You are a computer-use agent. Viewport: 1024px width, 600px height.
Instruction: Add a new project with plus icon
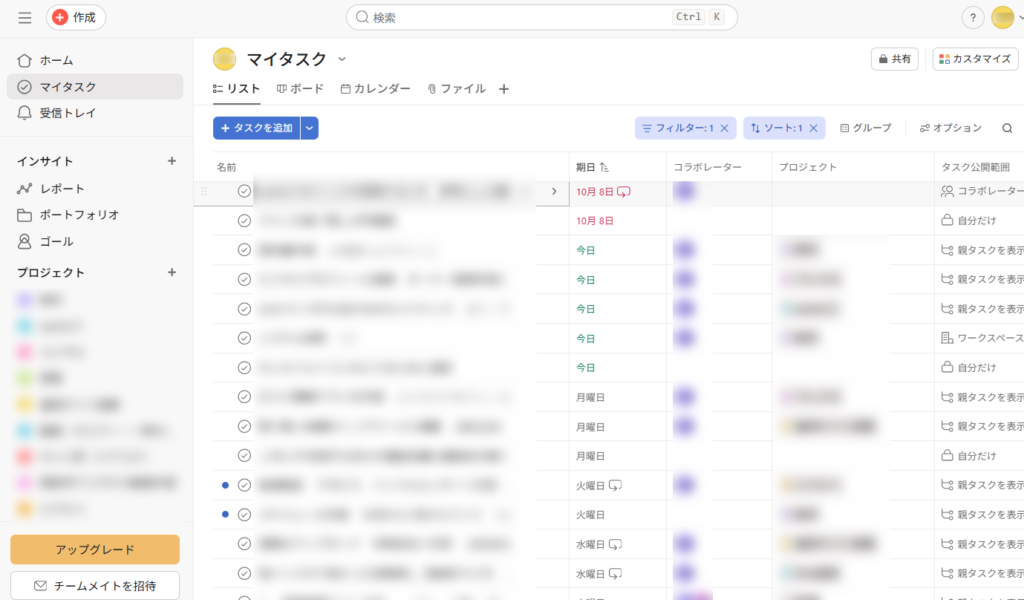pos(171,273)
